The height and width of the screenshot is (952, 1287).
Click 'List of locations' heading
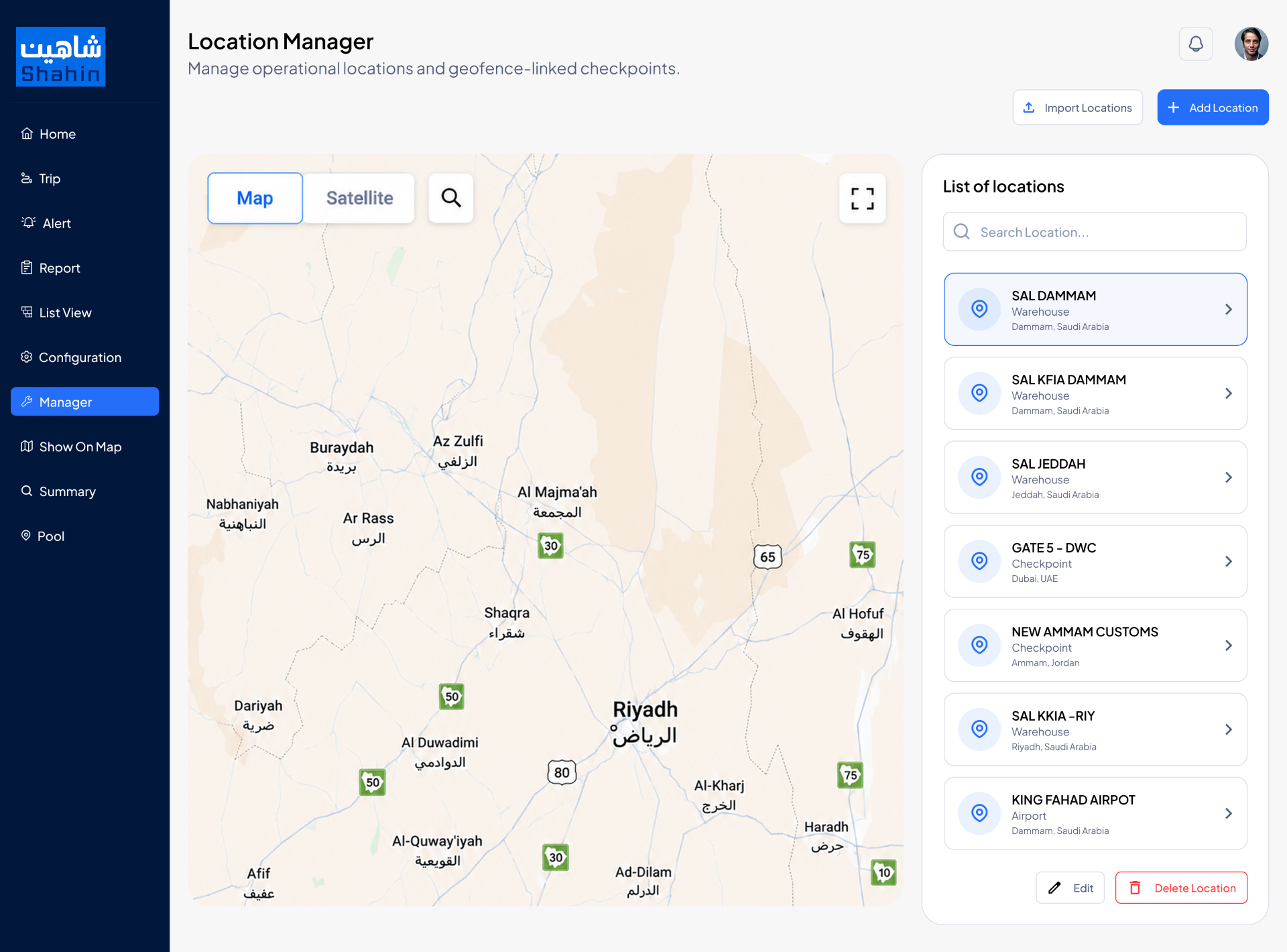pyautogui.click(x=1003, y=186)
